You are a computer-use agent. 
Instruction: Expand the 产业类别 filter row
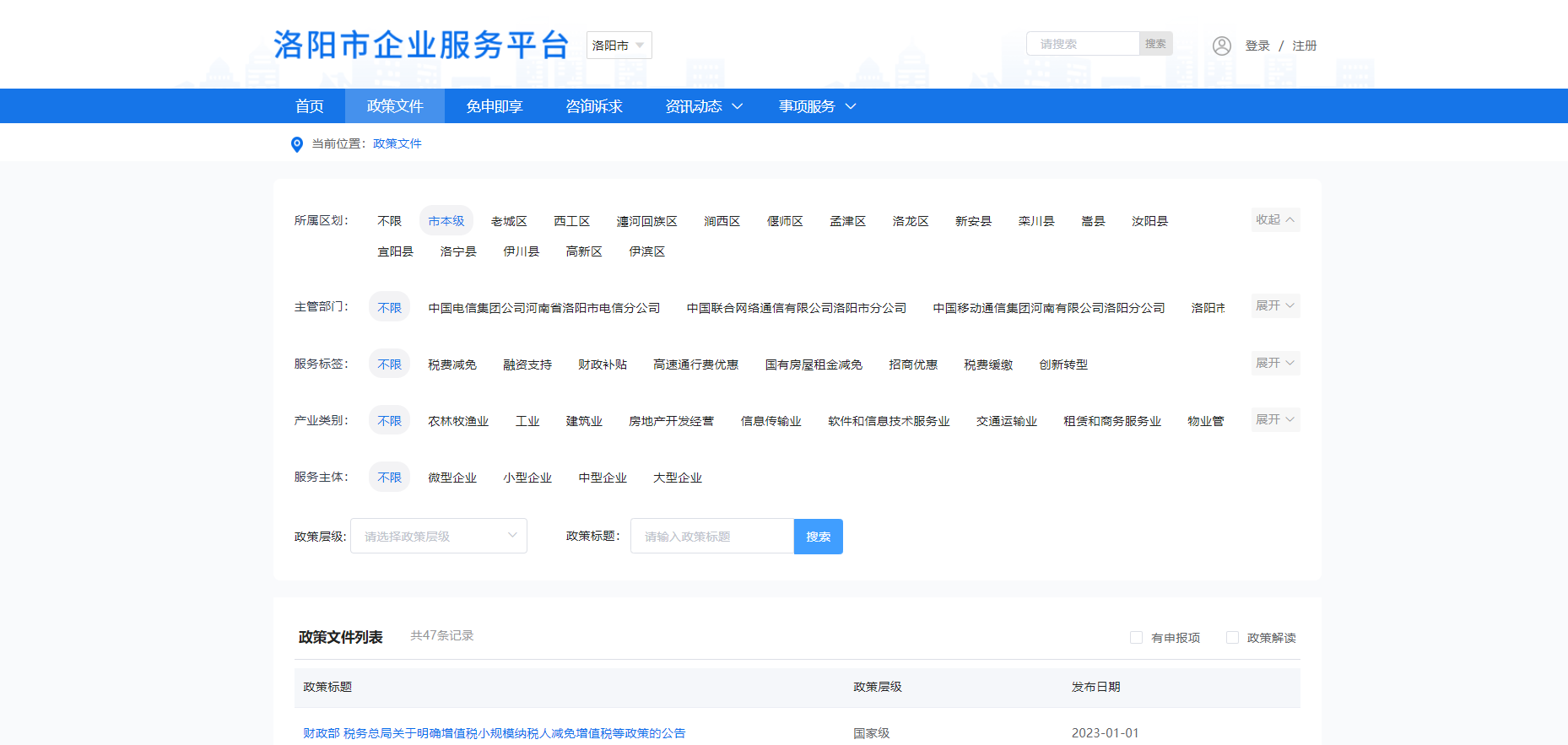click(1275, 419)
